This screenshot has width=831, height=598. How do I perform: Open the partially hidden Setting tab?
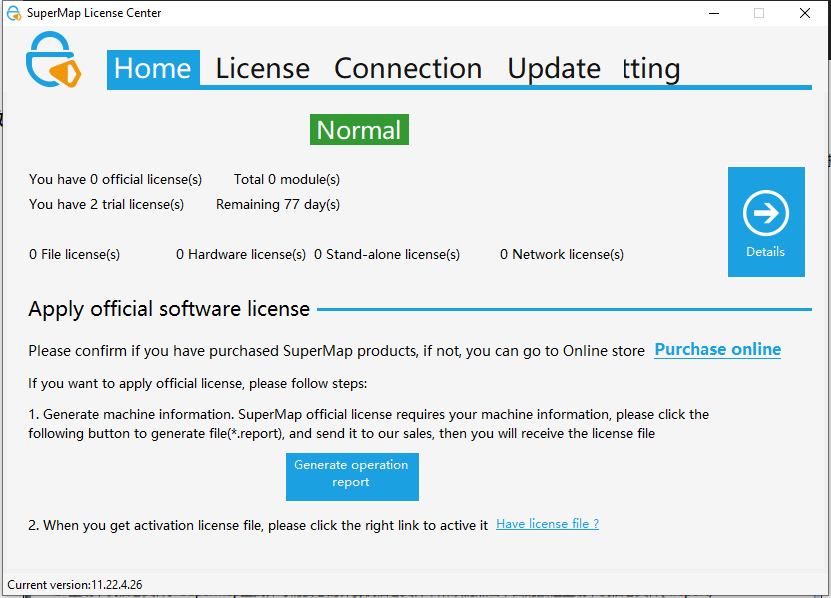(651, 68)
